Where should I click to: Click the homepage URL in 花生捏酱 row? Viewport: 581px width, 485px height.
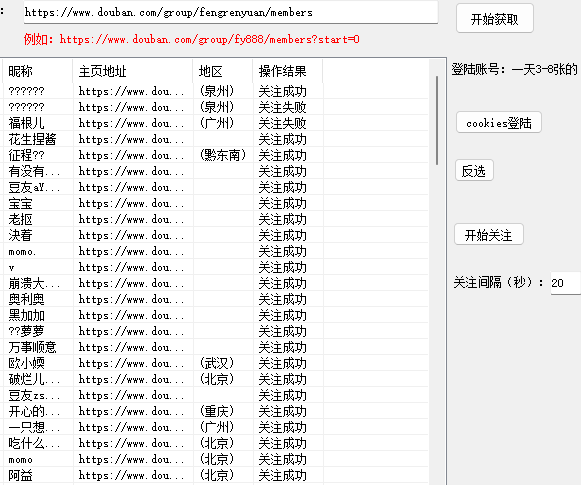click(x=131, y=139)
